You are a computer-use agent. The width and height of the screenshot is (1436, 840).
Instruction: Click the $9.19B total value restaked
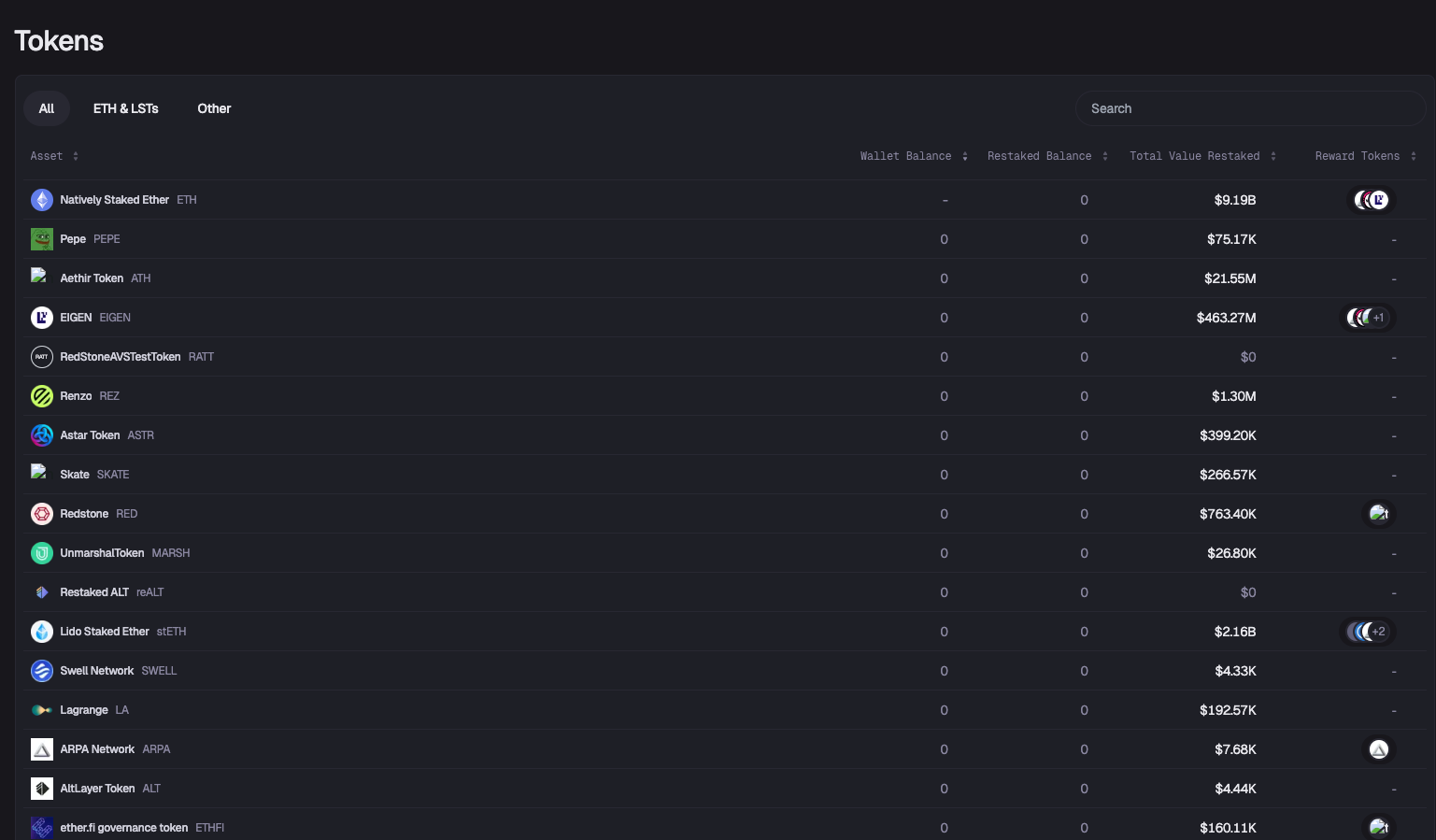[x=1235, y=200]
